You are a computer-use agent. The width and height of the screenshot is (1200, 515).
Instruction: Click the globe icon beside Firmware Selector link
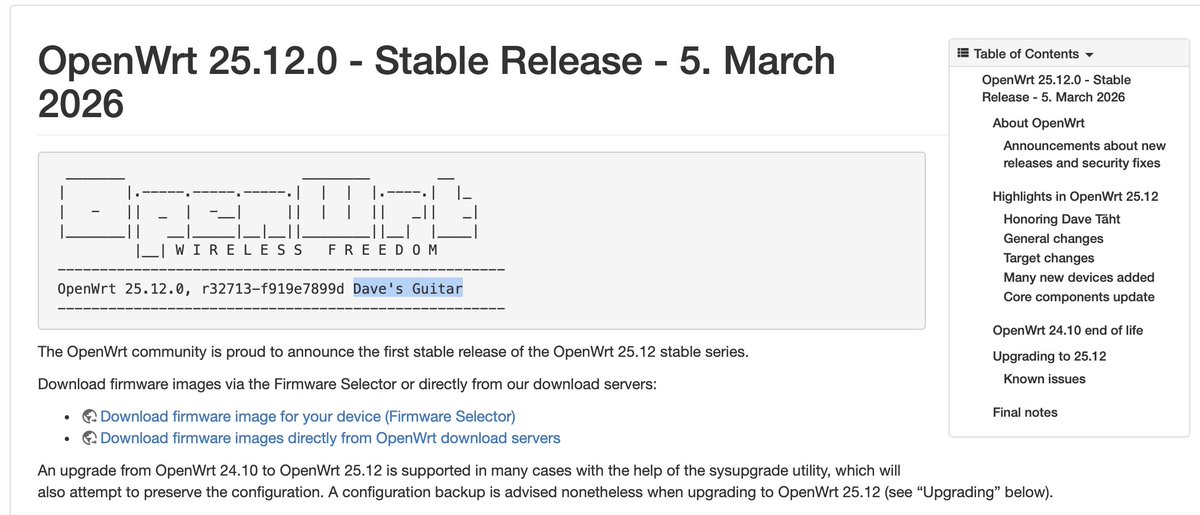click(90, 416)
